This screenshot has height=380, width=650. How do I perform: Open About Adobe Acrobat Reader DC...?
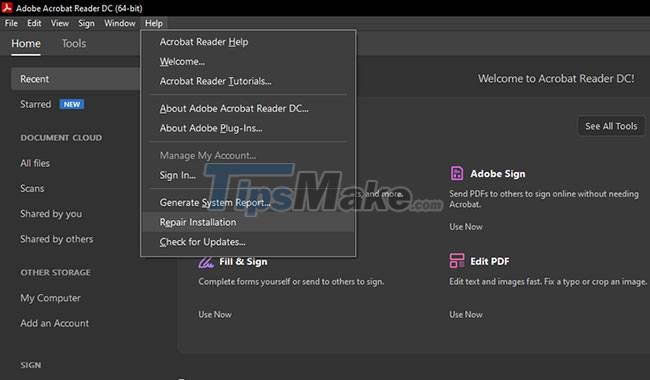pyautogui.click(x=248, y=109)
